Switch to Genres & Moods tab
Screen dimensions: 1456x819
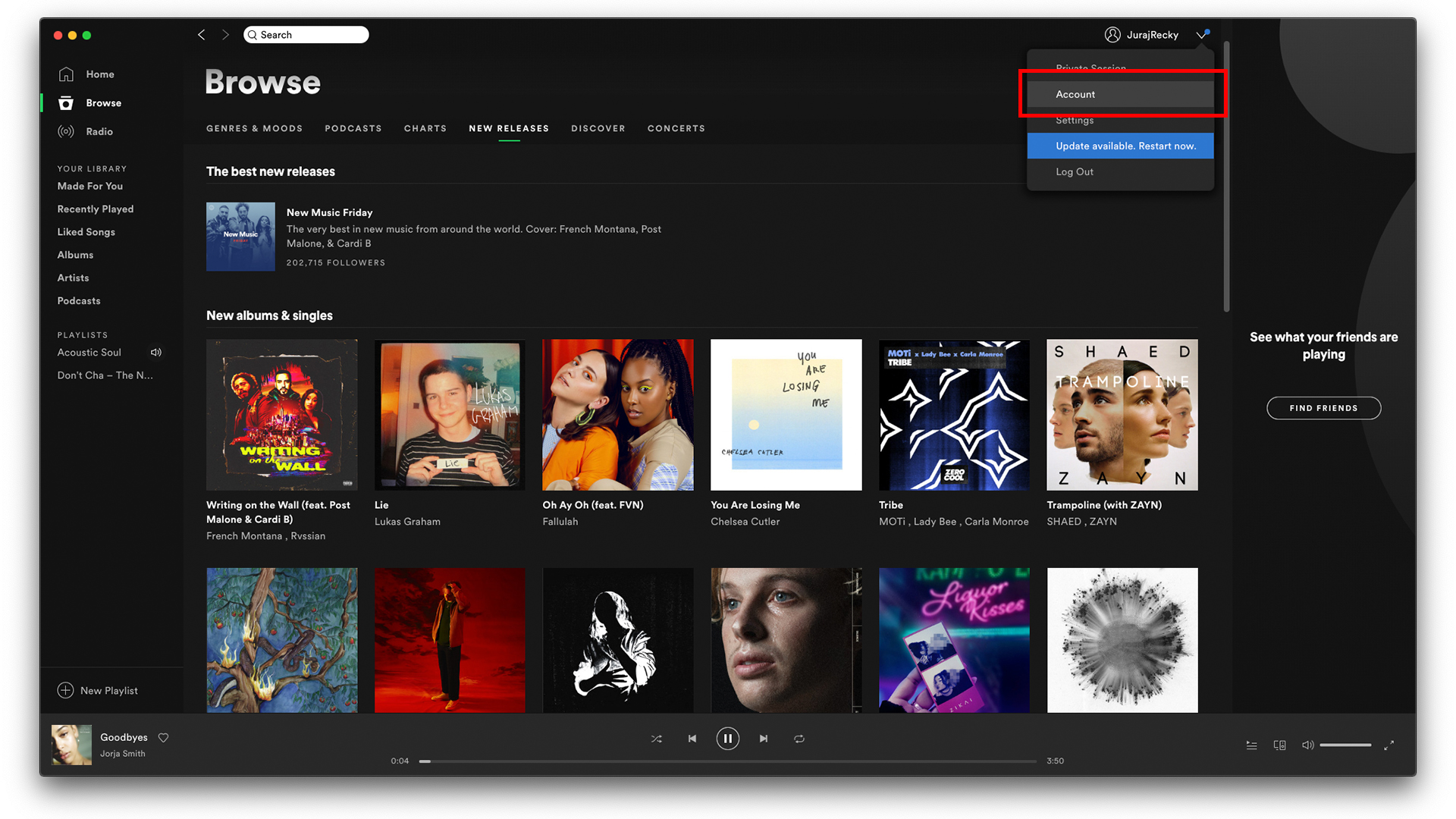click(x=254, y=129)
